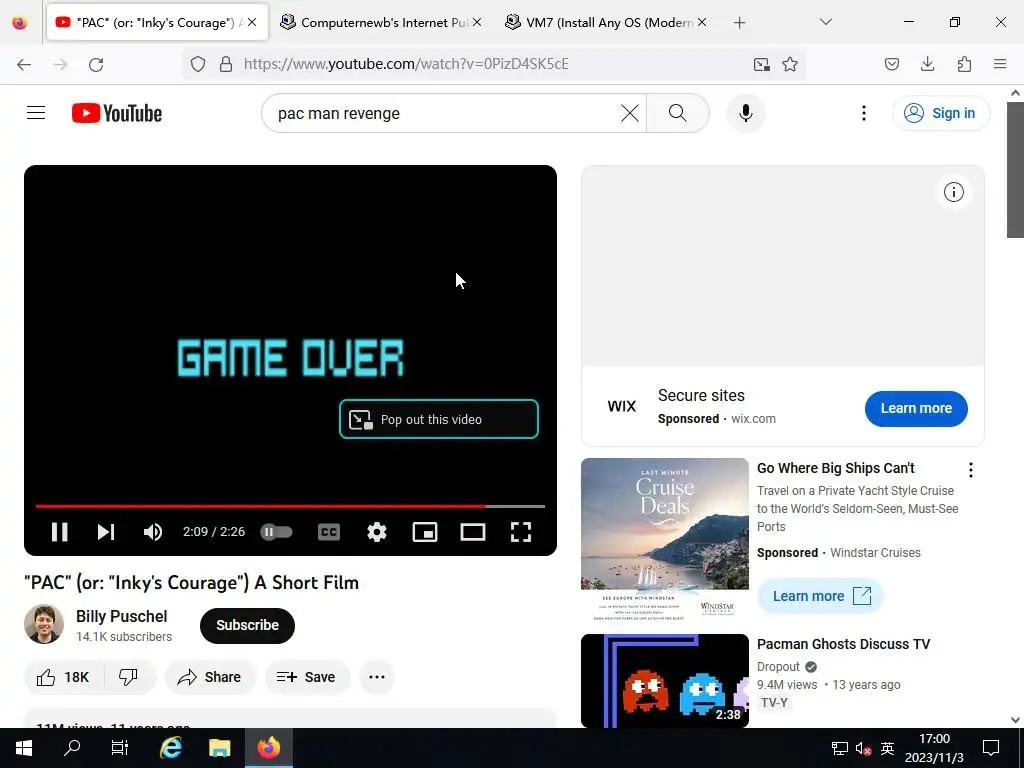This screenshot has width=1024, height=768.
Task: Activate the miniplayer icon
Action: click(424, 532)
